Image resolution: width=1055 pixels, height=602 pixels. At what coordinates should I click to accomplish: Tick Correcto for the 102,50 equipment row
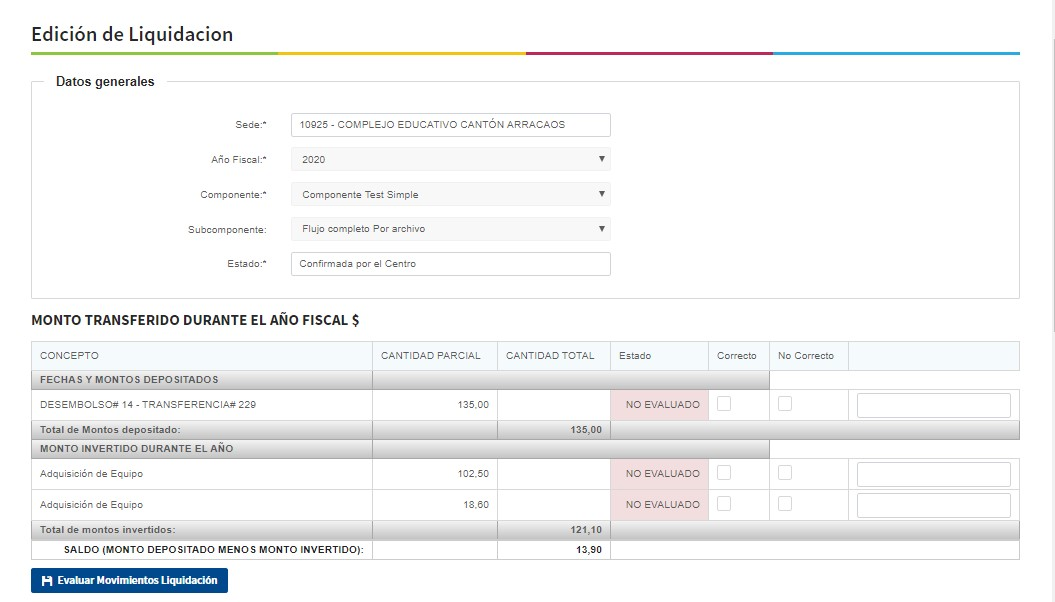724,473
